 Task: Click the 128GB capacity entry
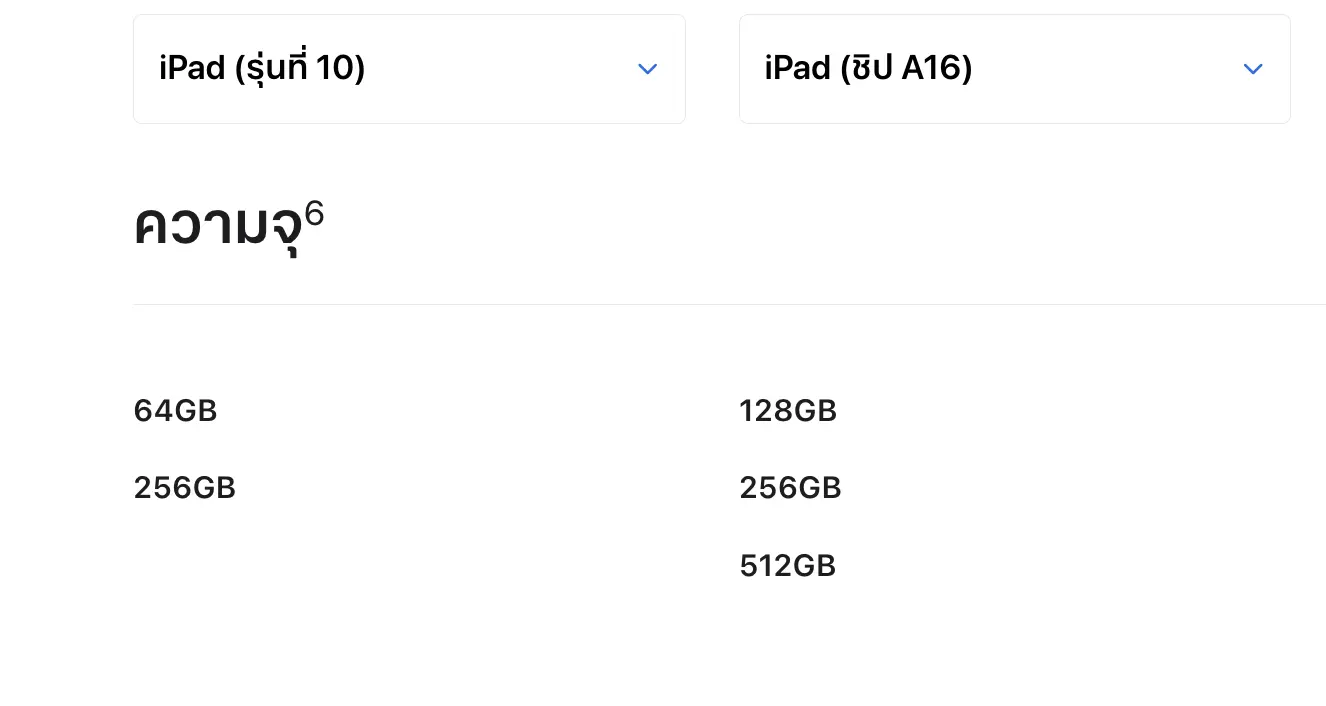click(788, 411)
